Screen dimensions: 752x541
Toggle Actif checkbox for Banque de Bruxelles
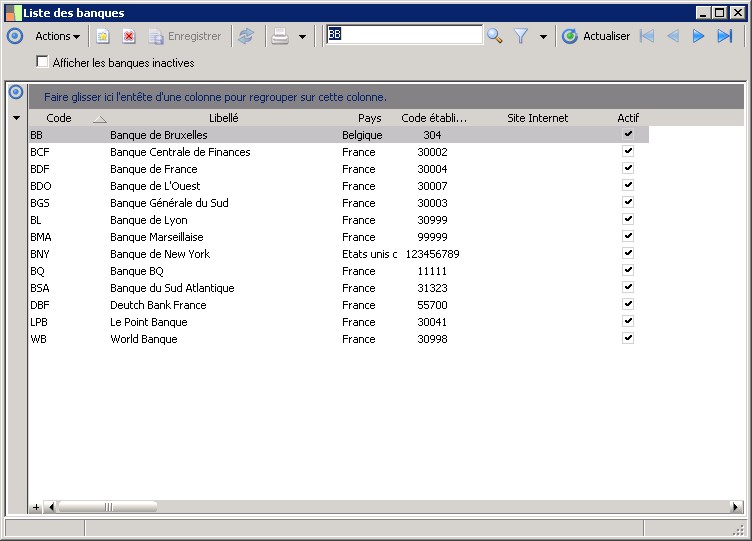[628, 134]
